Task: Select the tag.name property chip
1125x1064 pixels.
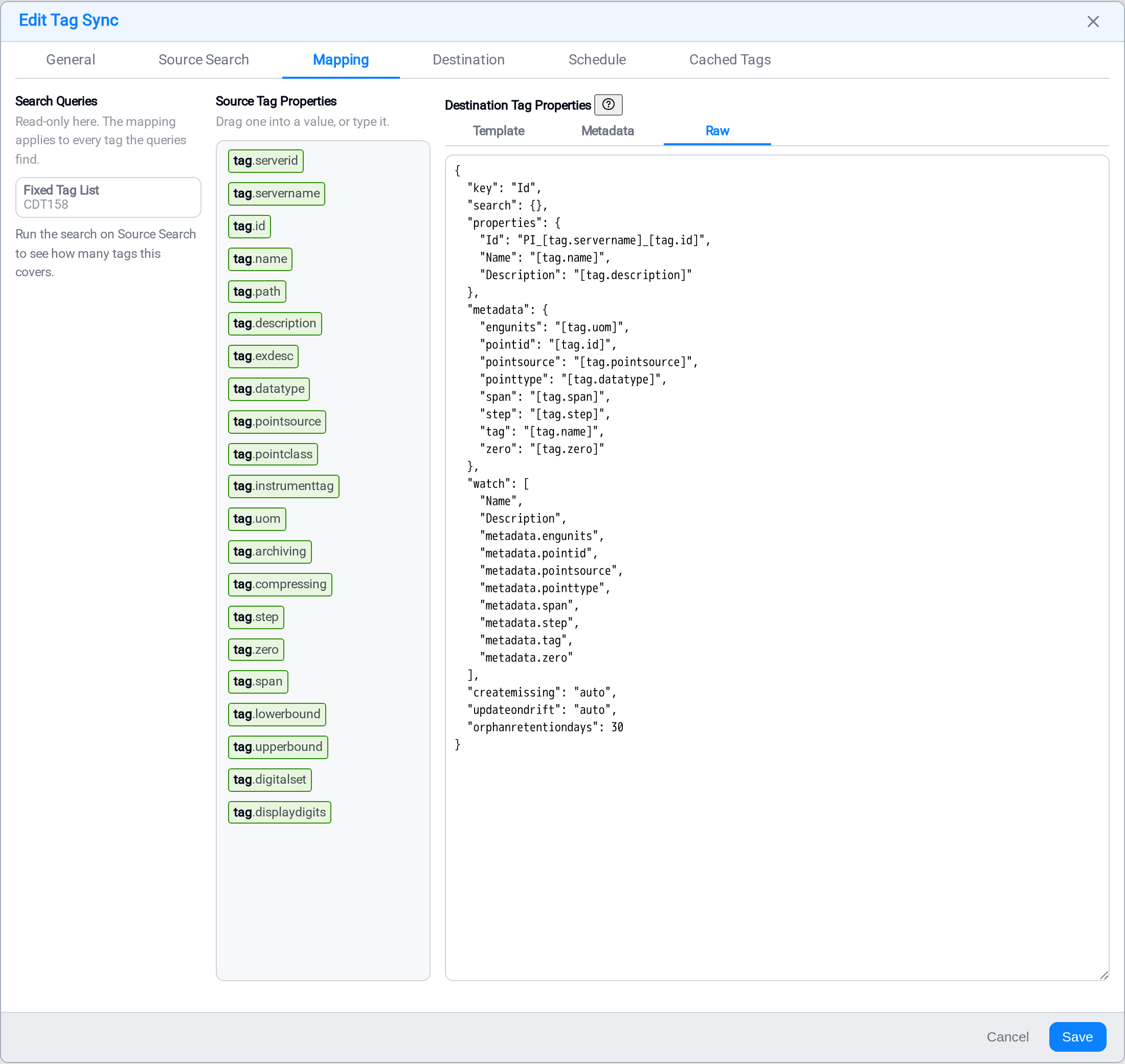Action: tap(260, 259)
